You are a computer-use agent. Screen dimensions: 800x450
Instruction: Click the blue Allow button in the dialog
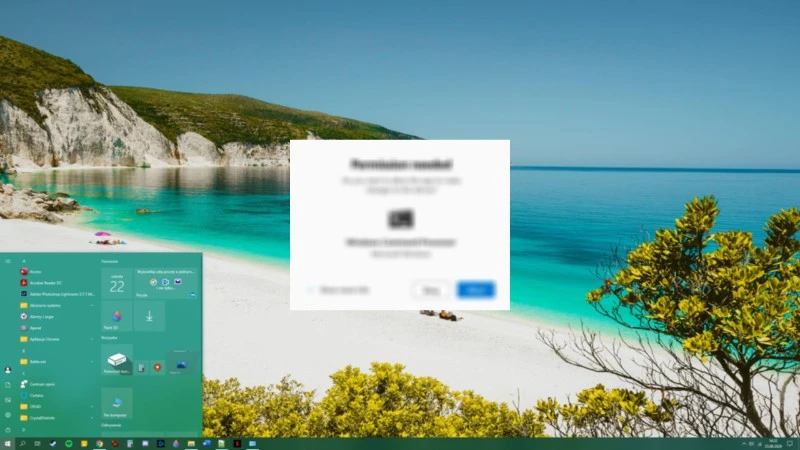tap(476, 290)
